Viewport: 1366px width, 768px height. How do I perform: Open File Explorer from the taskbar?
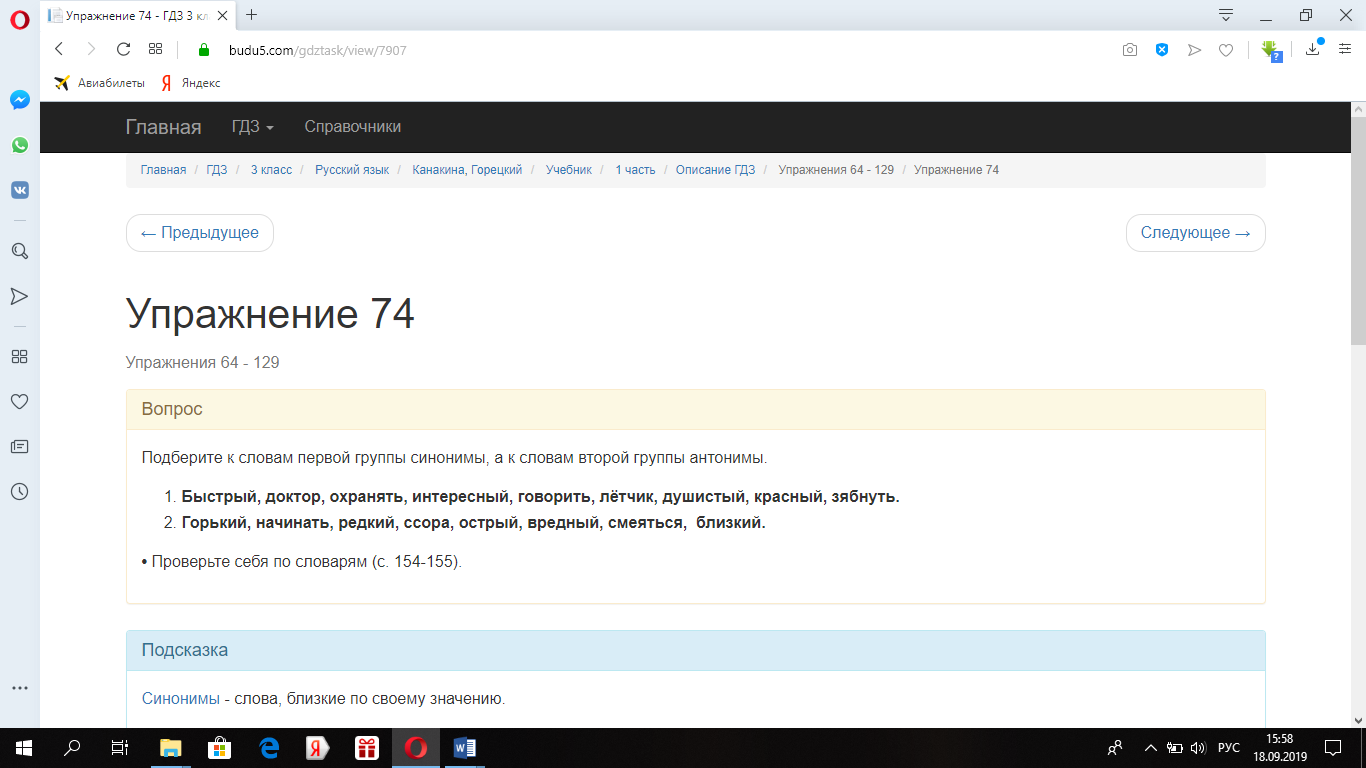coord(171,748)
